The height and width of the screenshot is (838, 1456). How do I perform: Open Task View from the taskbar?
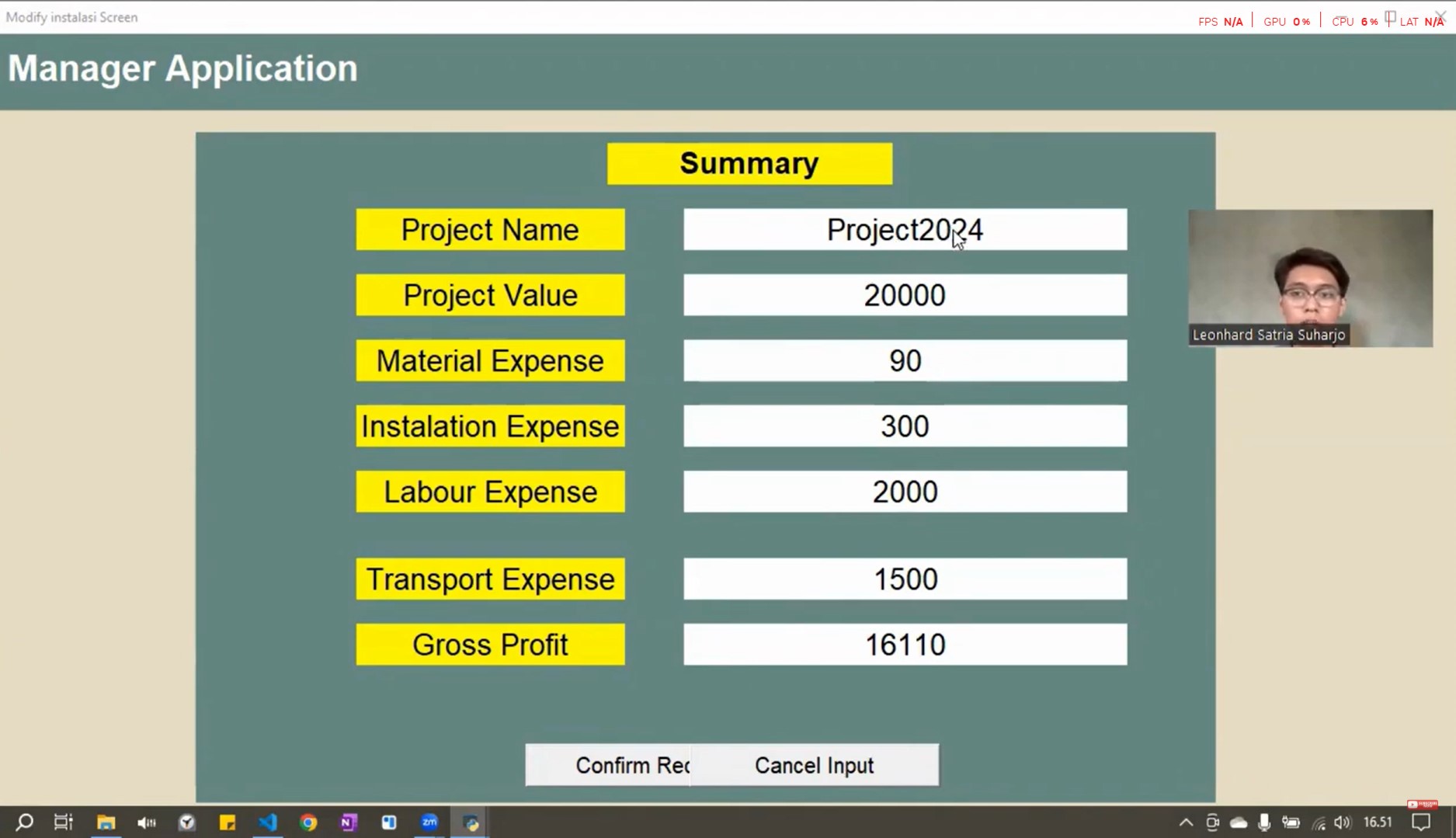coord(64,822)
